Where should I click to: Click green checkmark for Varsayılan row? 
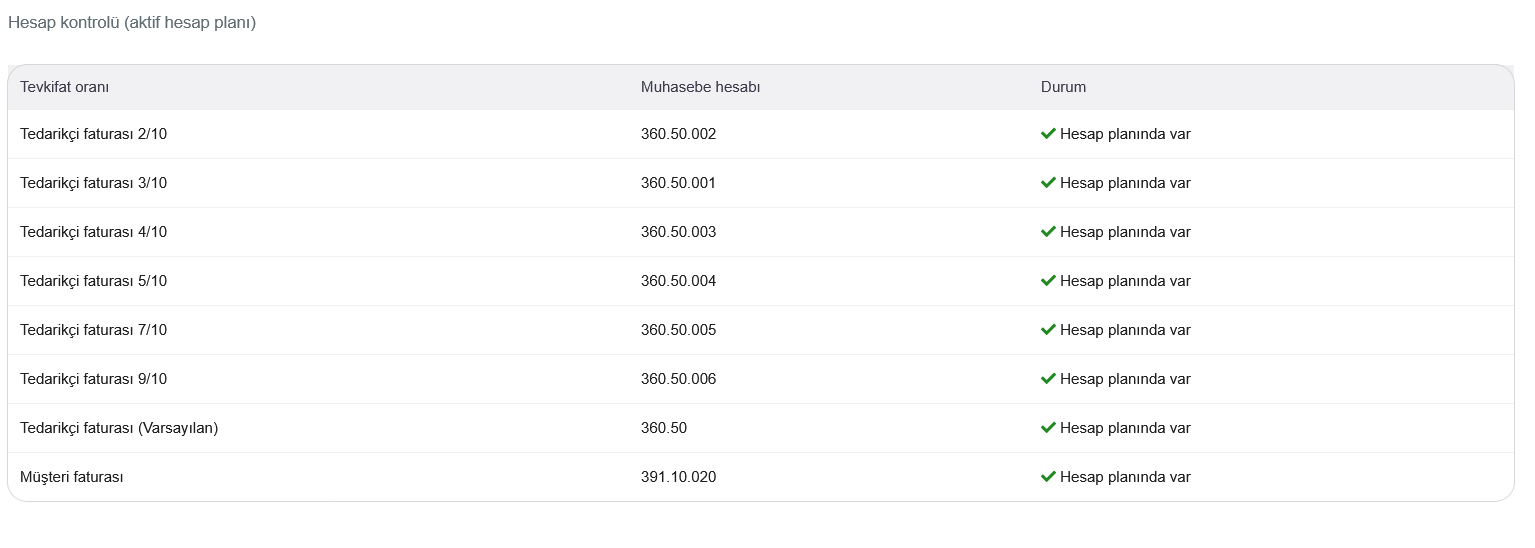pos(1048,428)
